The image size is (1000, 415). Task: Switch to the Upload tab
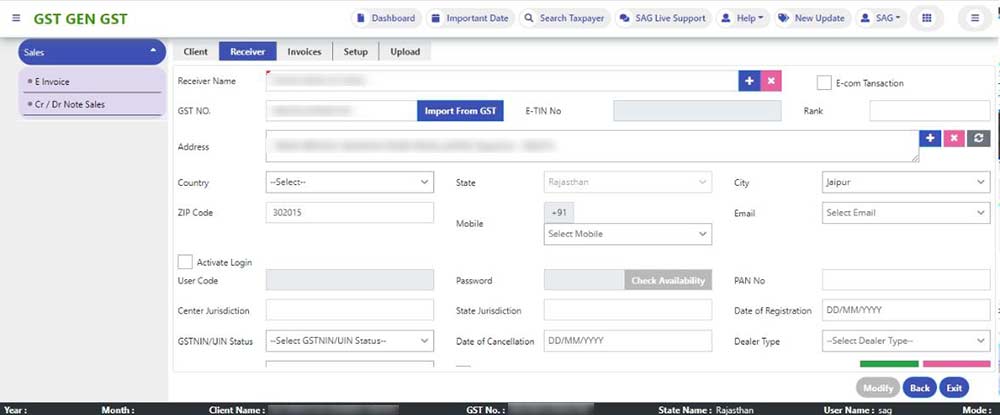click(x=405, y=52)
